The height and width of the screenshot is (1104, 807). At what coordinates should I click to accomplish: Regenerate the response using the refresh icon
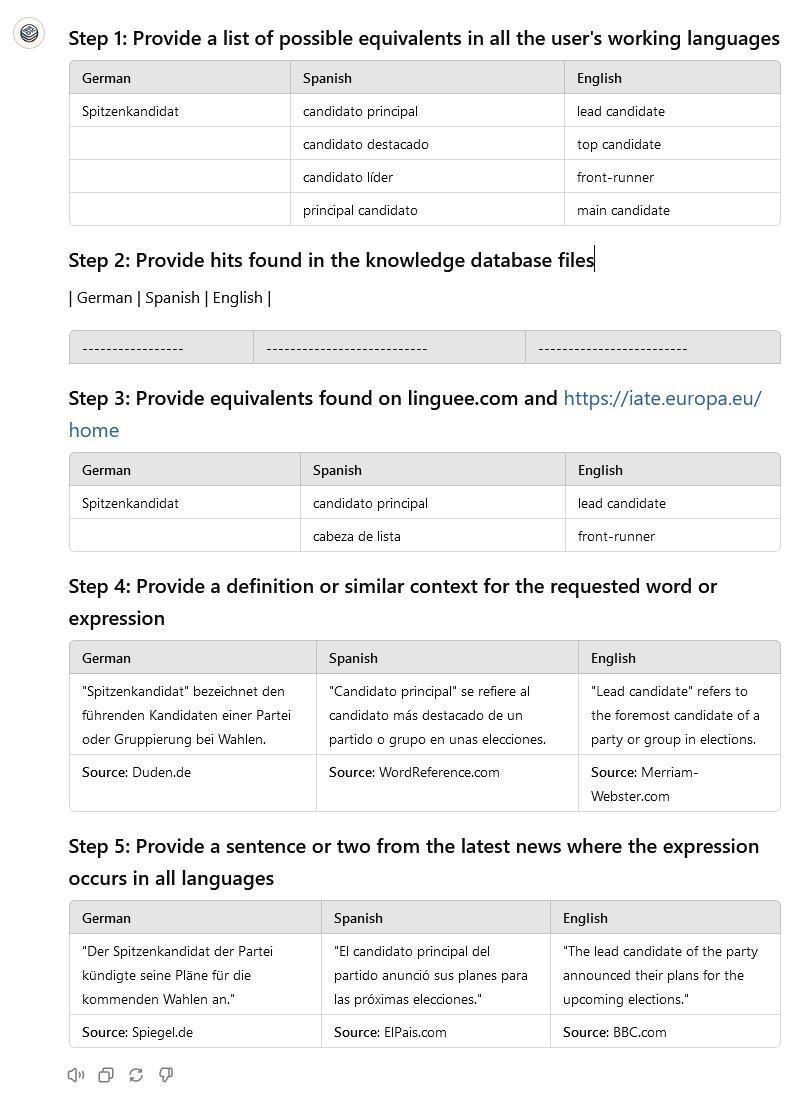(136, 1075)
